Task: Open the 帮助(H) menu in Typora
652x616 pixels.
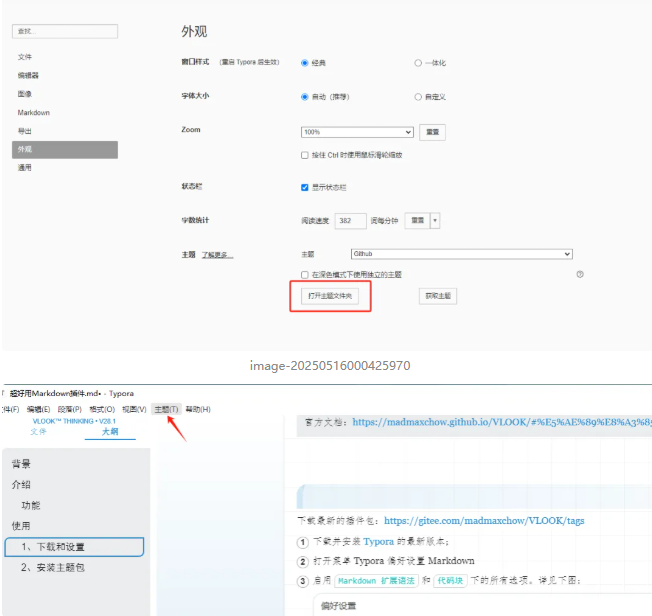Action: coord(198,409)
